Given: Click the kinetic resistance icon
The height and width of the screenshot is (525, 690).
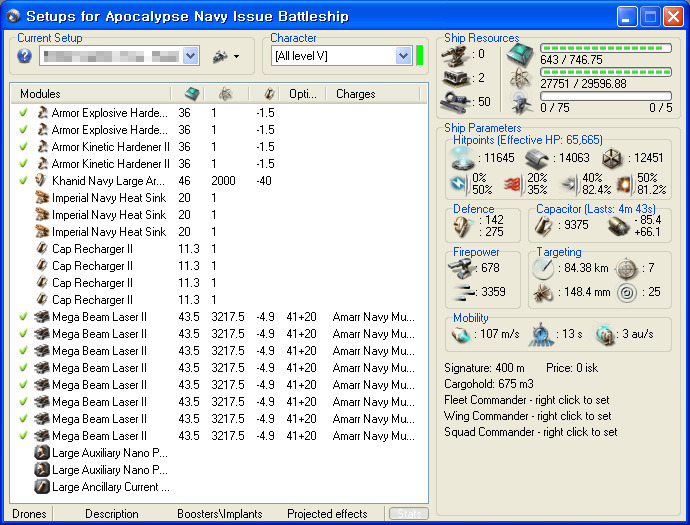Looking at the screenshot, I should (570, 184).
